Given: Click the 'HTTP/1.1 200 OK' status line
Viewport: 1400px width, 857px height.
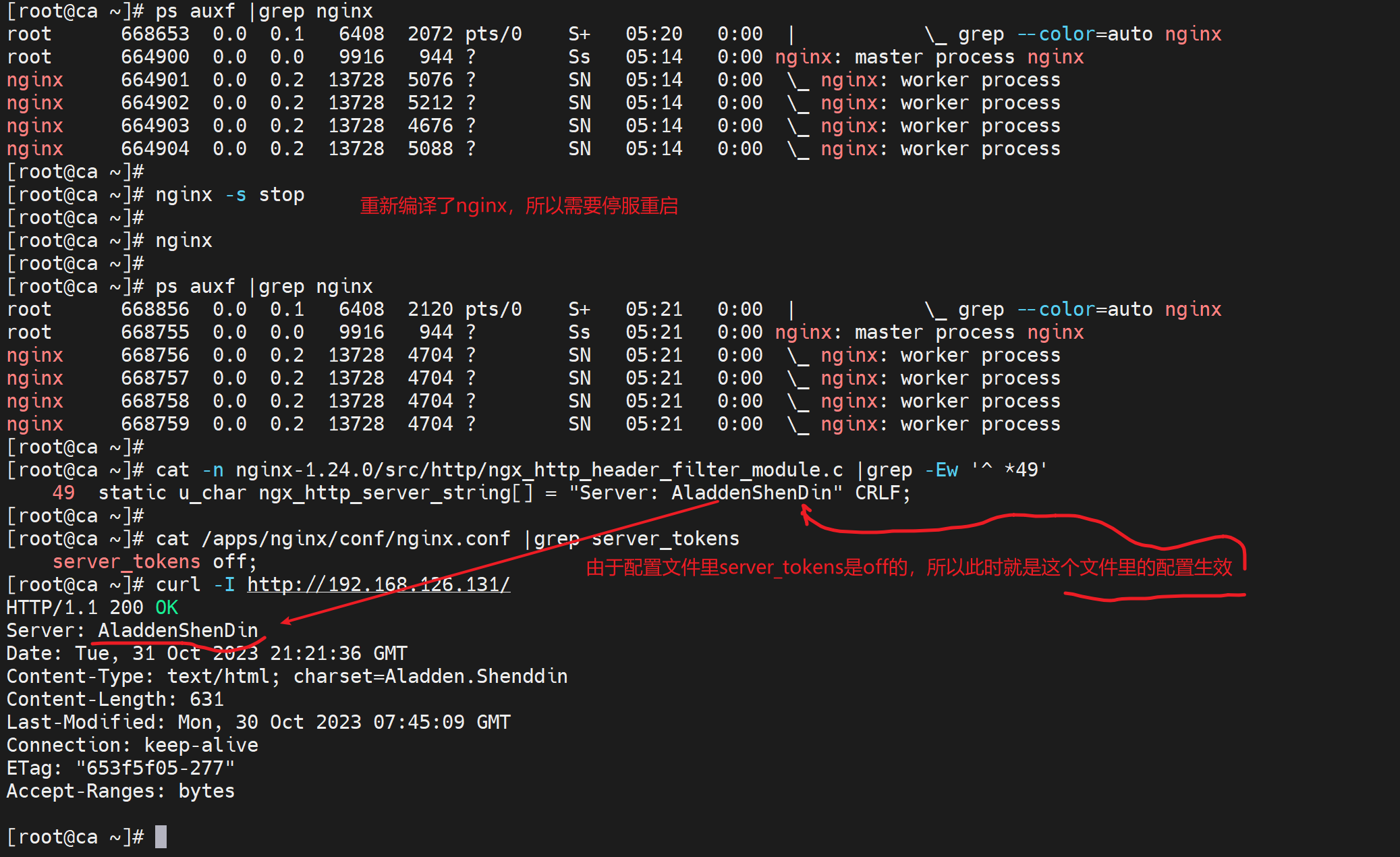Looking at the screenshot, I should pos(92,607).
